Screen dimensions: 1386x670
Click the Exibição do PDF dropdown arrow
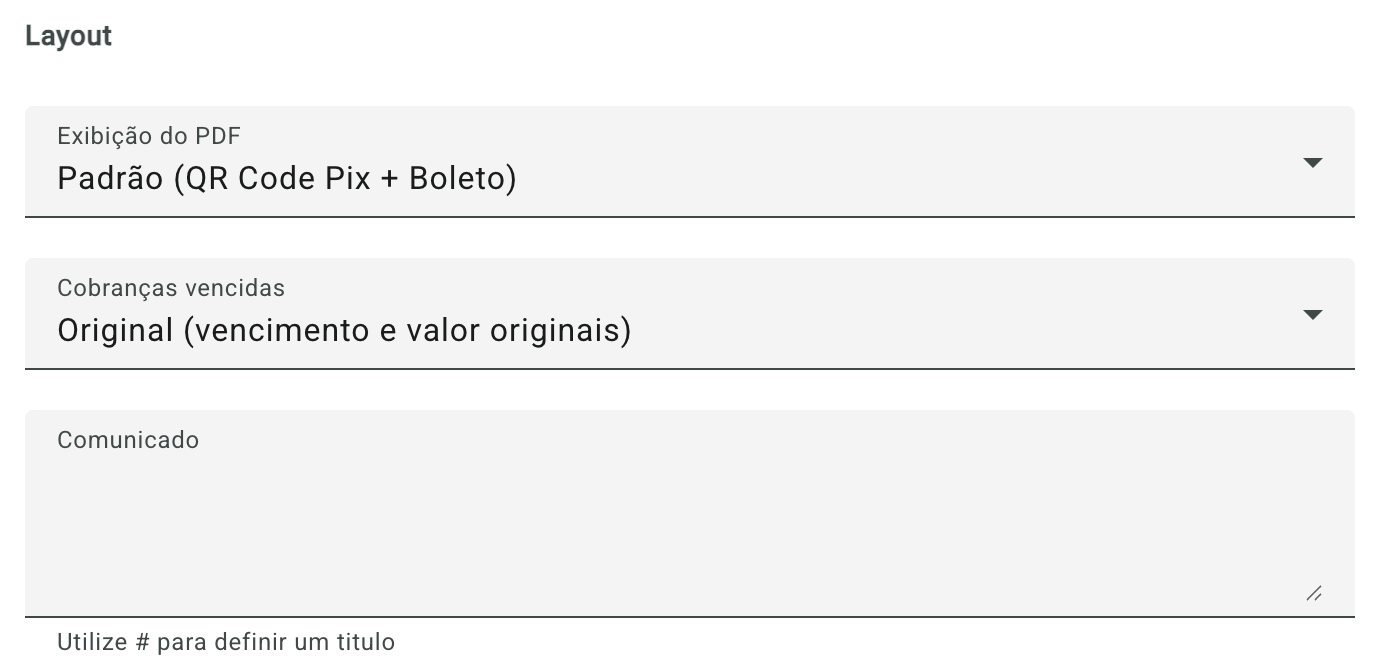pos(1313,162)
